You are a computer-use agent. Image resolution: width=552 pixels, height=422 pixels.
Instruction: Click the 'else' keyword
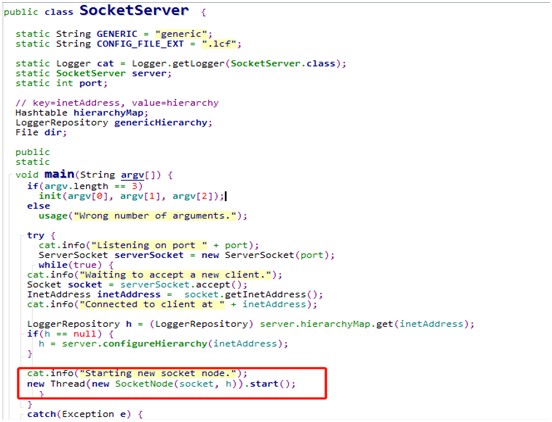coord(38,206)
